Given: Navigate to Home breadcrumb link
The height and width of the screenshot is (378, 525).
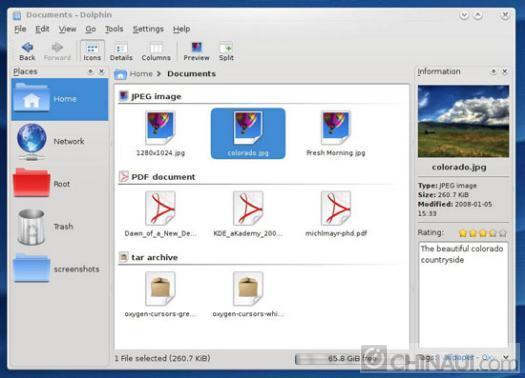Looking at the screenshot, I should (141, 74).
